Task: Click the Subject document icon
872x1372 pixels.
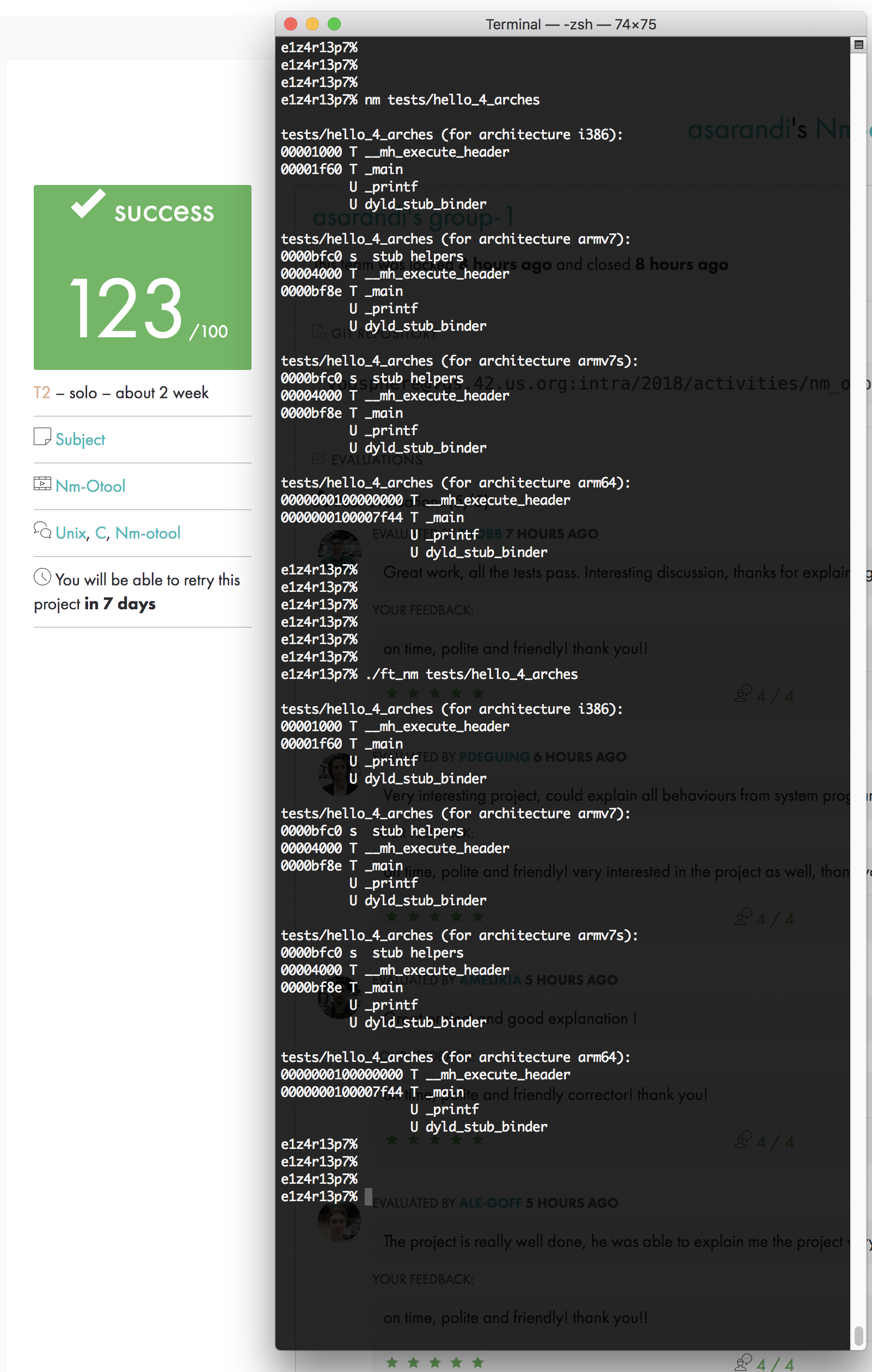Action: [x=42, y=437]
